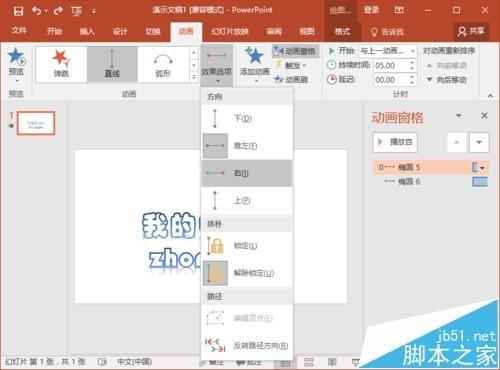
Task: Switch to the 格式 format tab
Action: pos(342,31)
